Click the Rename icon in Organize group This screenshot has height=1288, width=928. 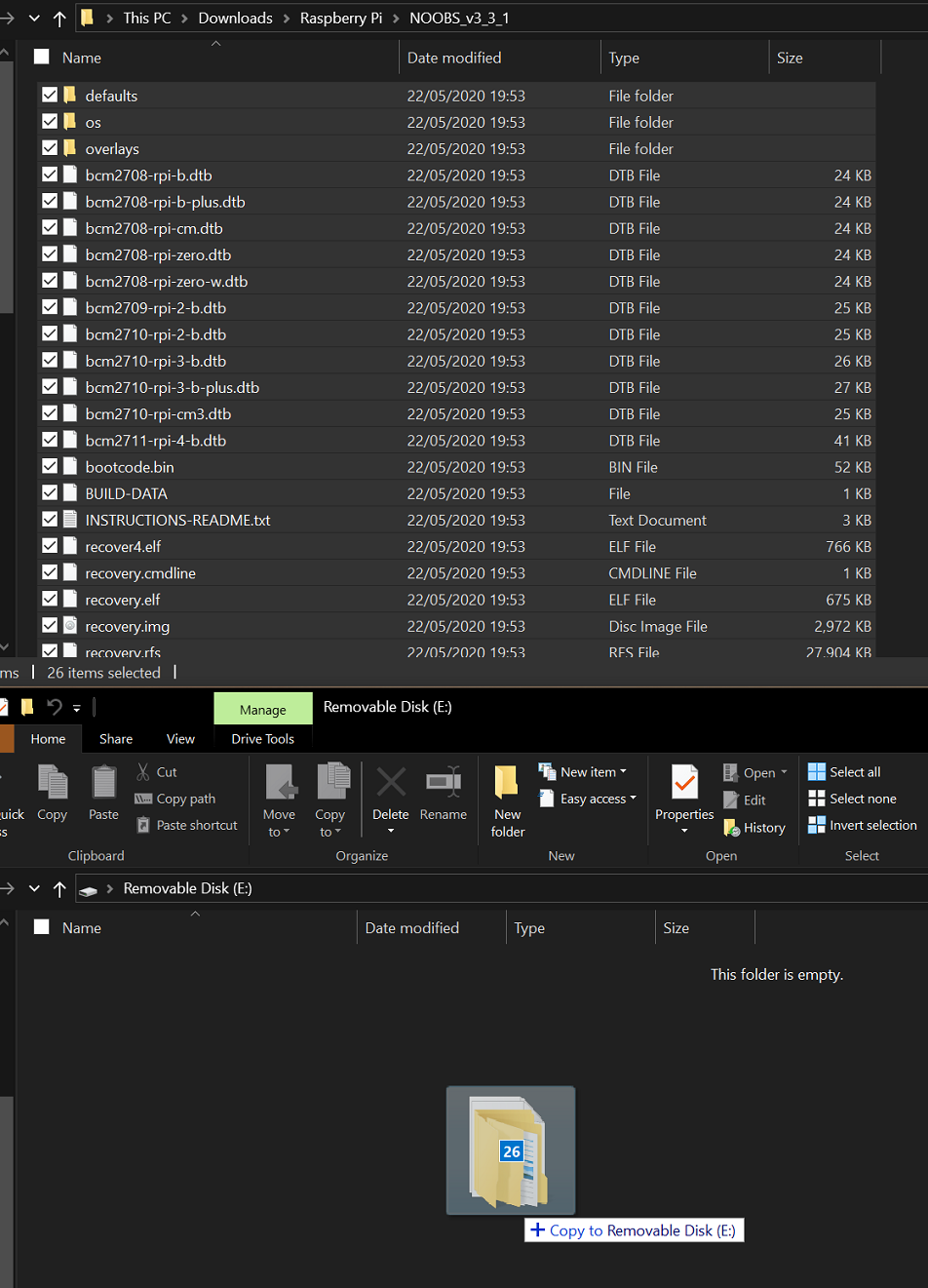click(x=444, y=783)
